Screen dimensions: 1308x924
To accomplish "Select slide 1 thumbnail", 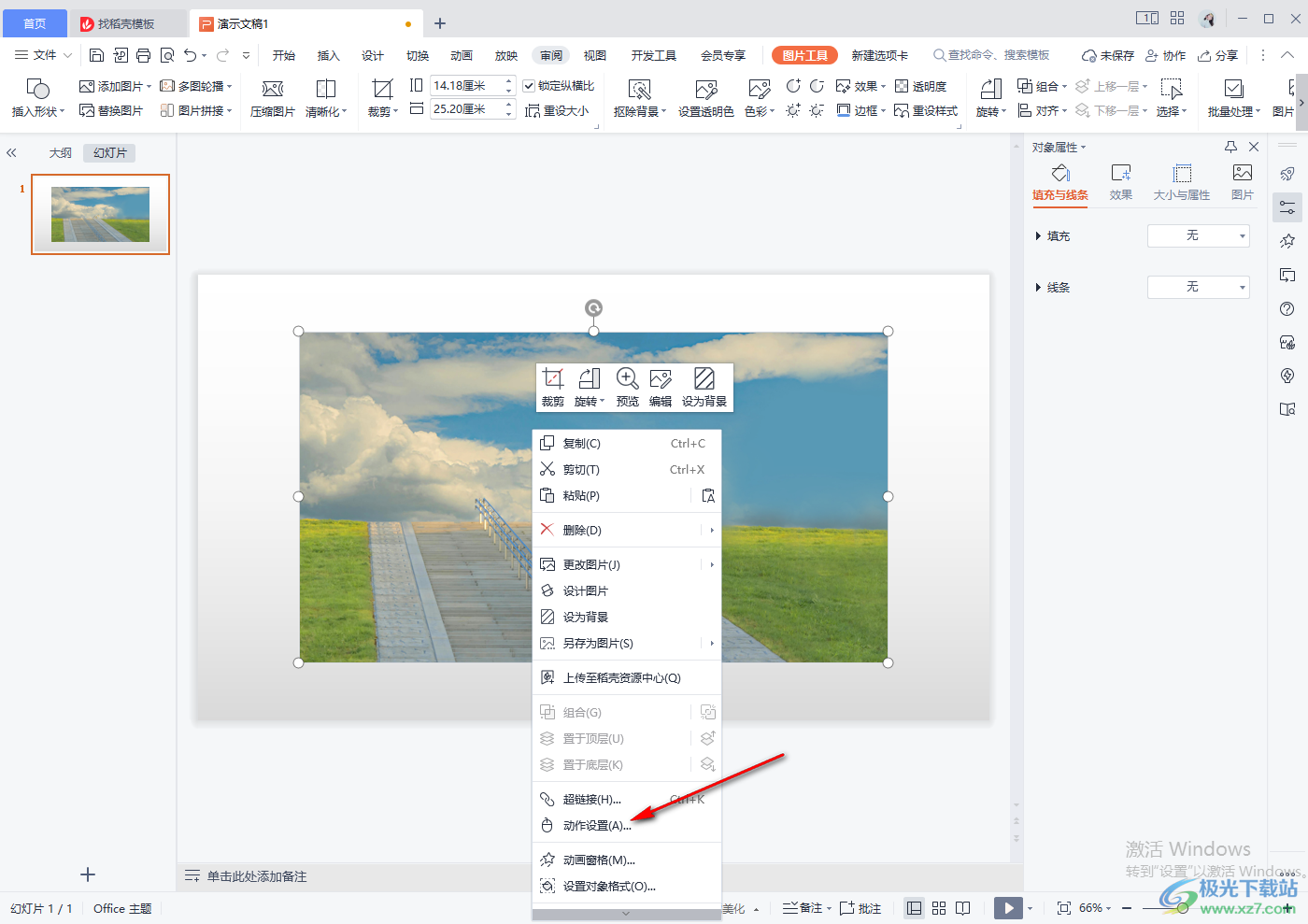I will [x=100, y=214].
